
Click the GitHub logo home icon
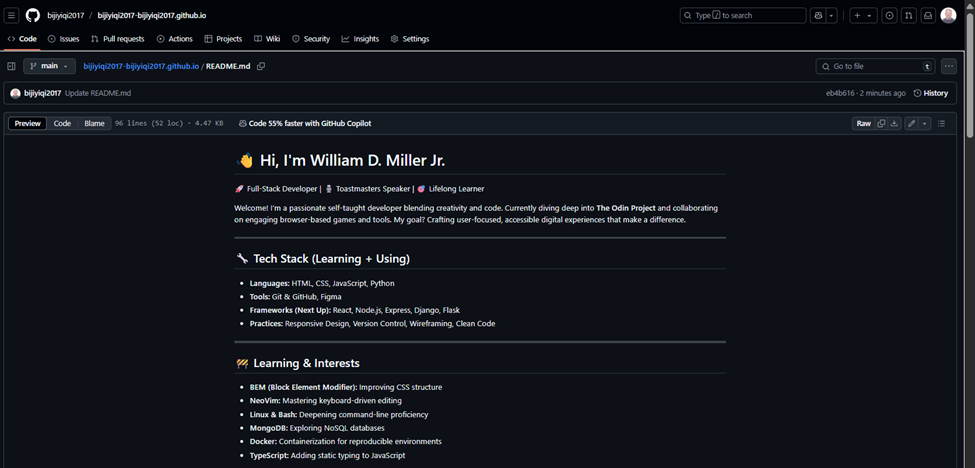tap(33, 16)
